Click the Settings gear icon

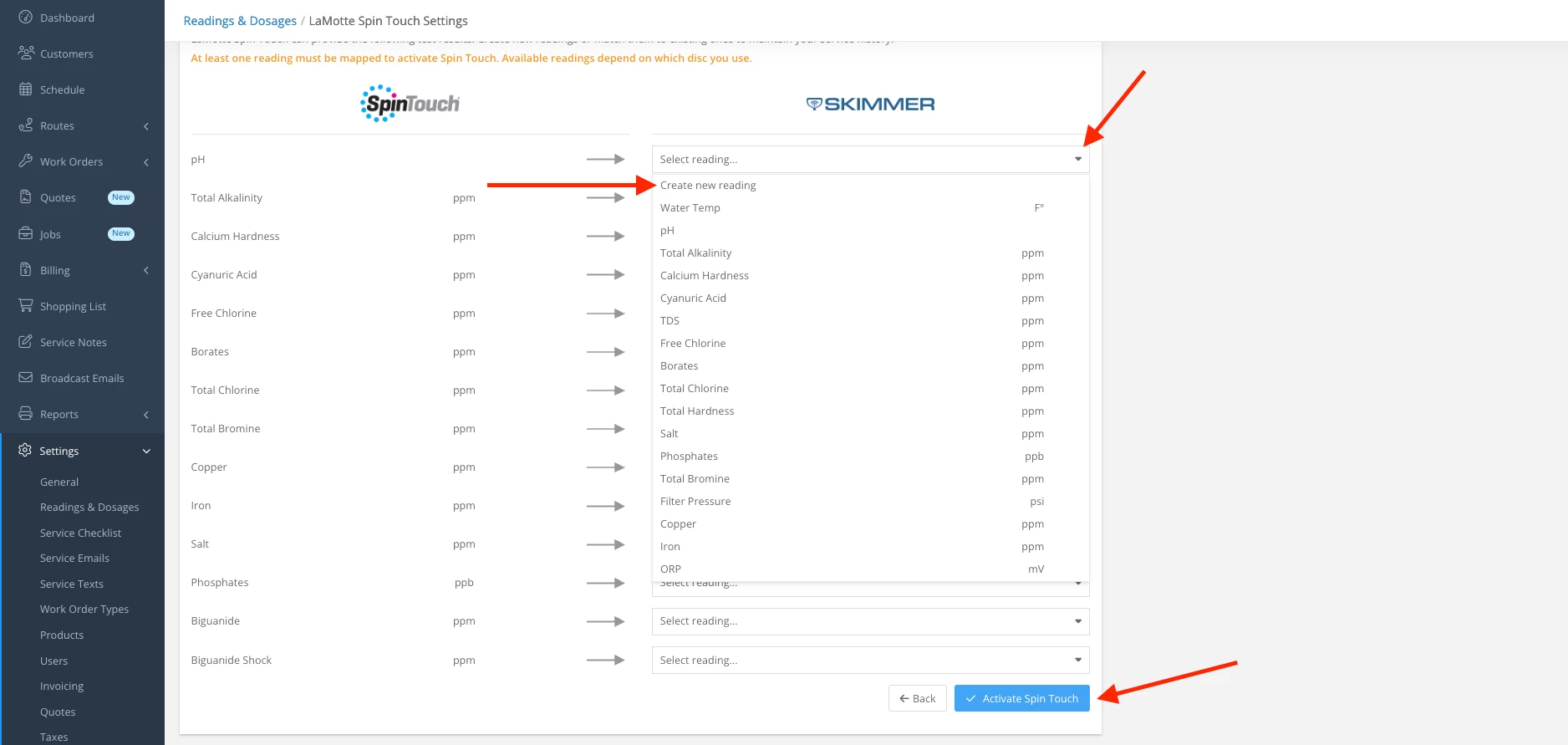click(x=25, y=451)
